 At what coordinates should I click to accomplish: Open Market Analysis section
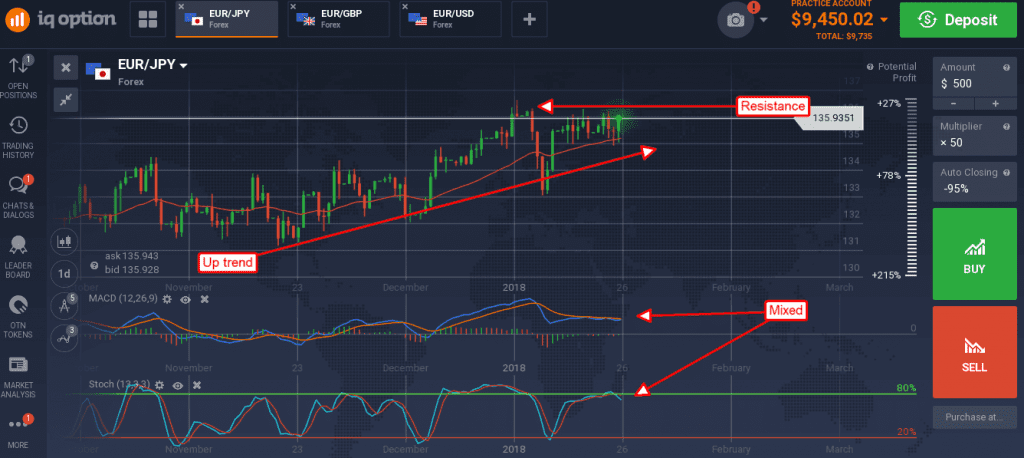tap(18, 378)
